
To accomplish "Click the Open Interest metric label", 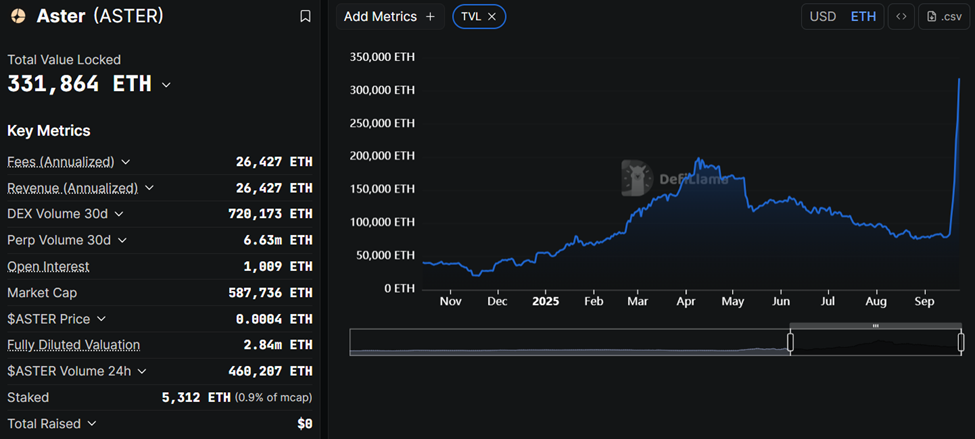I will [48, 267].
